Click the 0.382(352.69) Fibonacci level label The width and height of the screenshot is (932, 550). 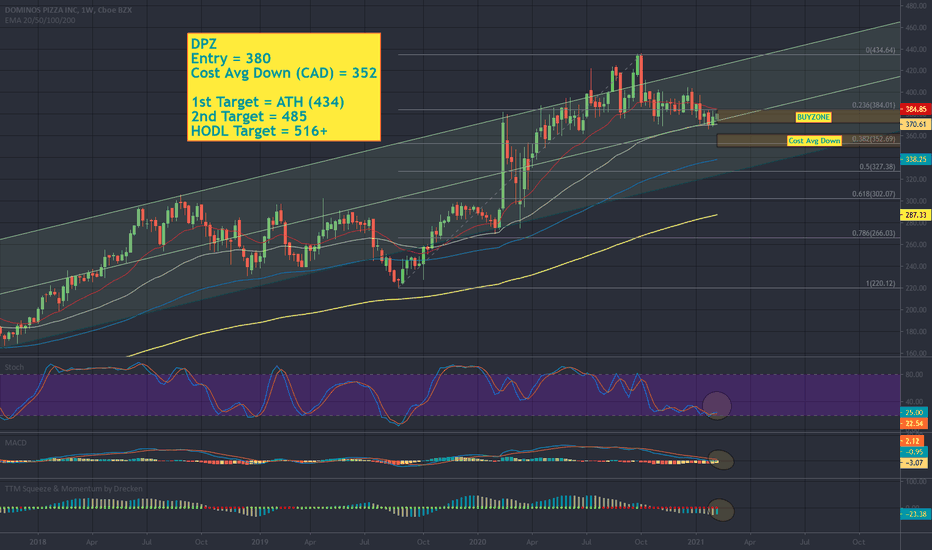[x=874, y=139]
